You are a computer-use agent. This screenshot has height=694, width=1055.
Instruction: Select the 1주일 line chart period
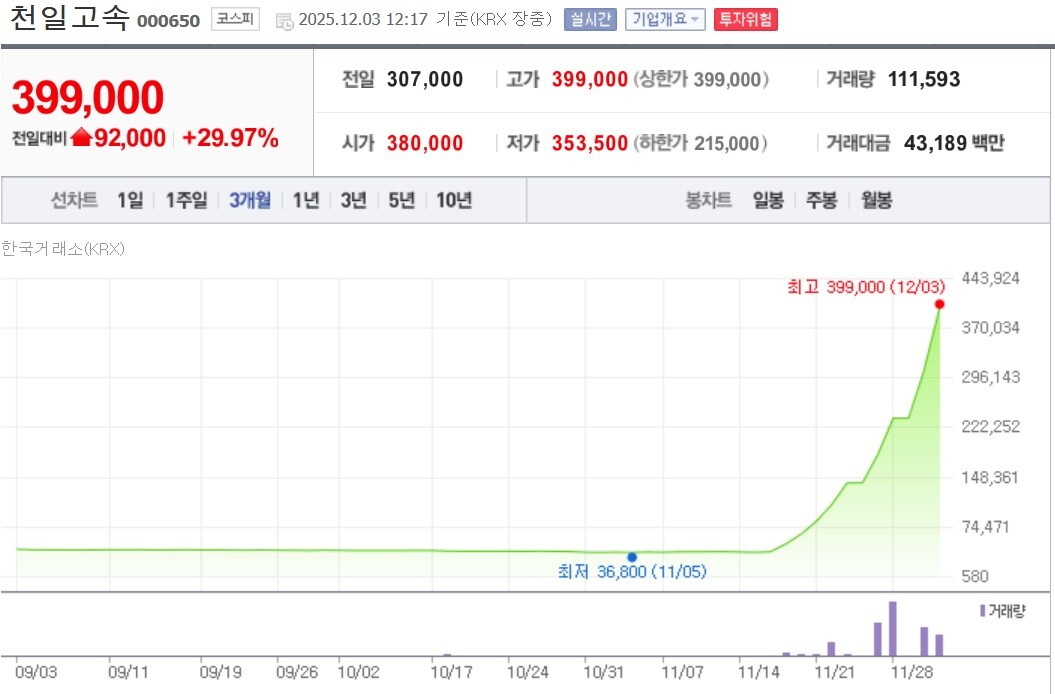(186, 200)
